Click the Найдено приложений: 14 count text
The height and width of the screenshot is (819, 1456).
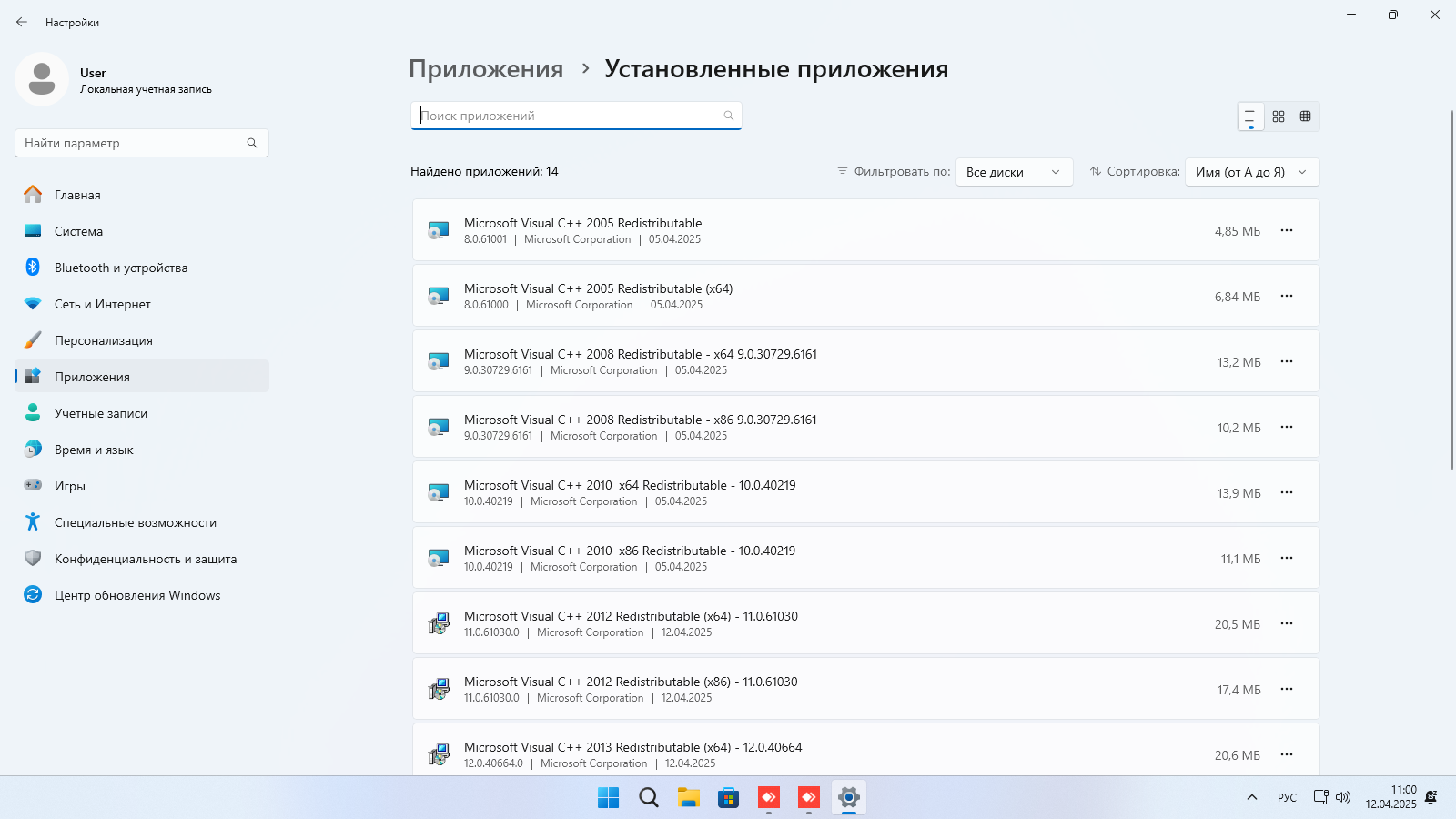484,171
